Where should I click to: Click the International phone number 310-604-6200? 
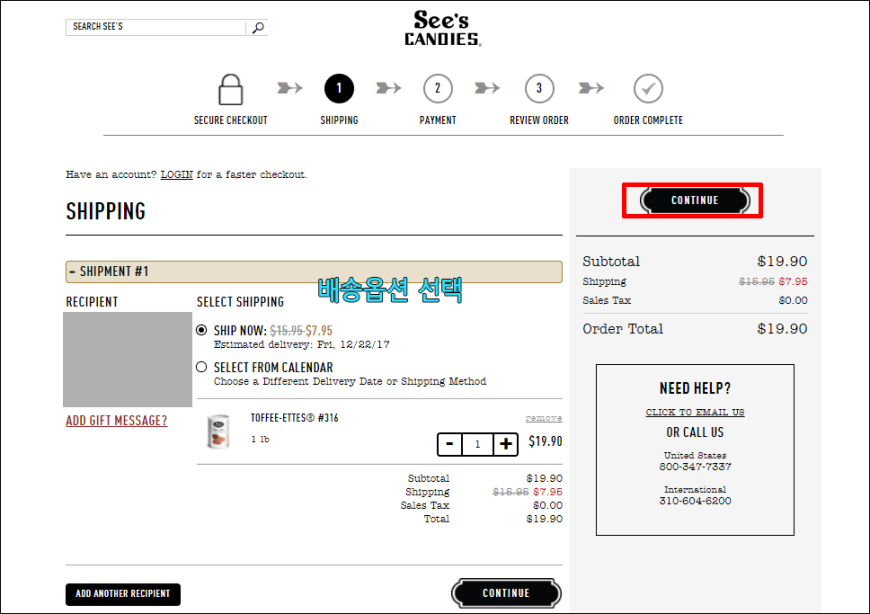point(695,501)
